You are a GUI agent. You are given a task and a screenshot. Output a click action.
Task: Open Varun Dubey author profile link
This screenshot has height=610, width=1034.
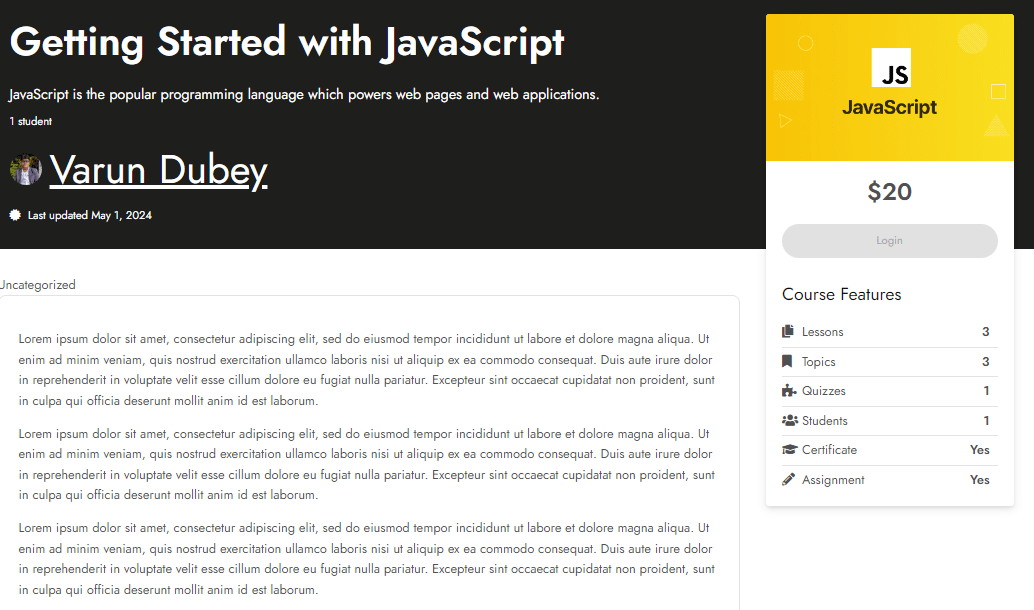pos(158,171)
